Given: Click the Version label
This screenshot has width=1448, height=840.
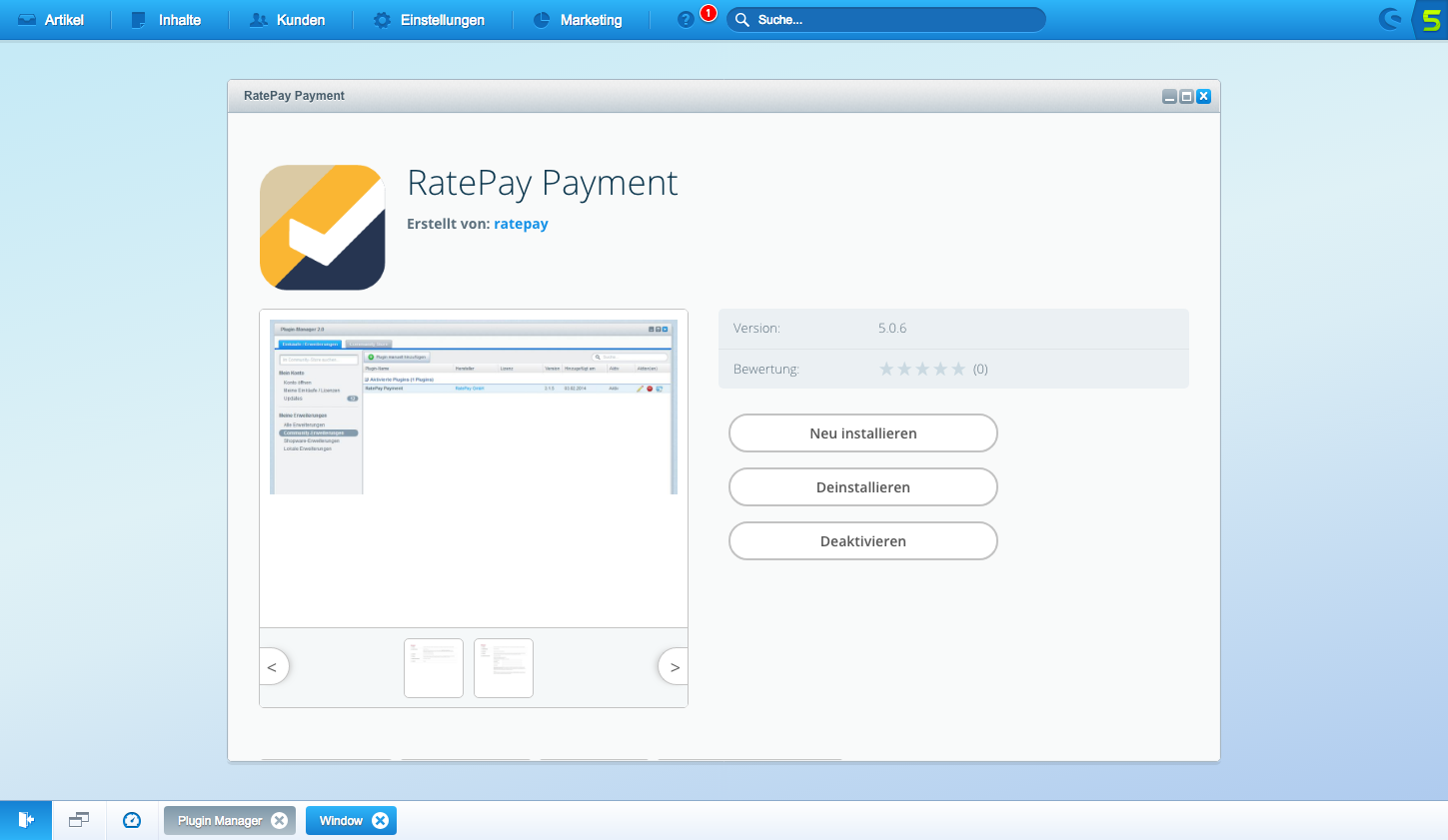Looking at the screenshot, I should click(x=756, y=328).
